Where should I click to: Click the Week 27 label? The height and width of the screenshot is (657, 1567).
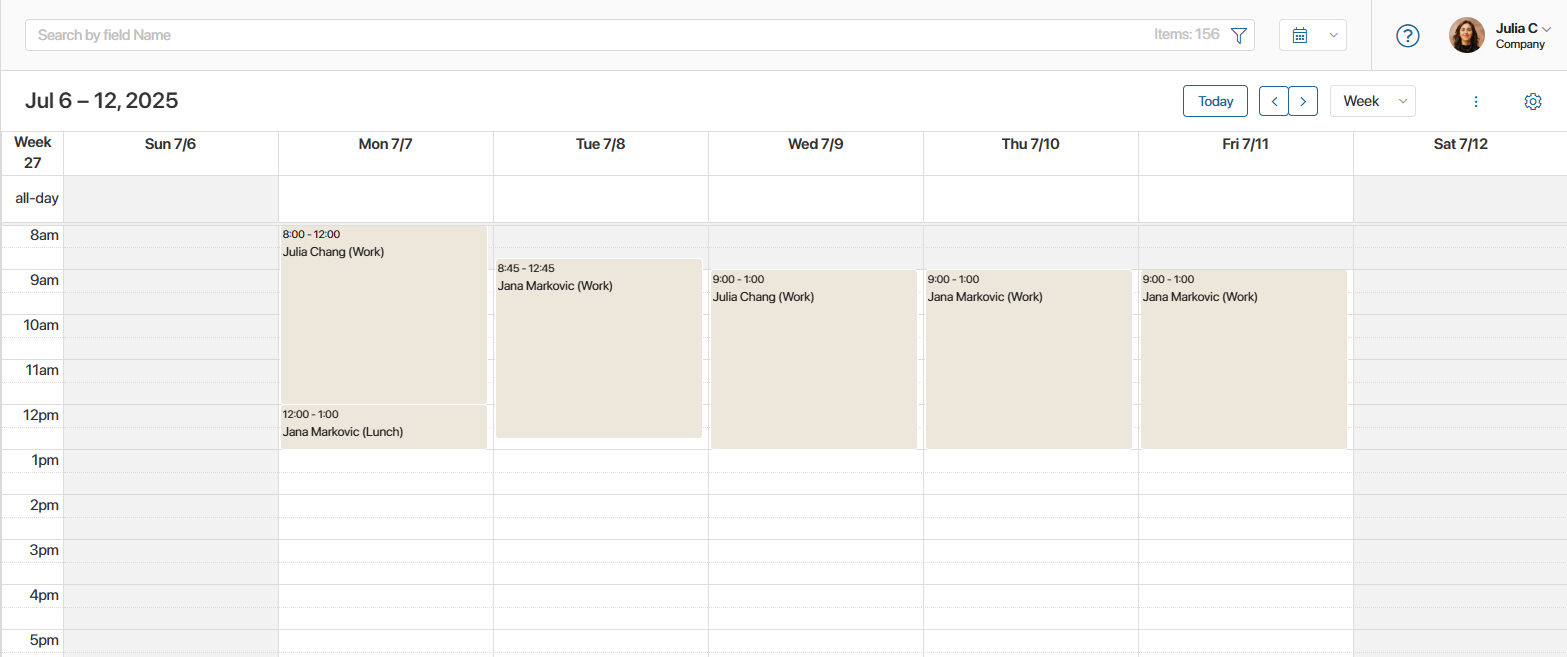[x=32, y=151]
